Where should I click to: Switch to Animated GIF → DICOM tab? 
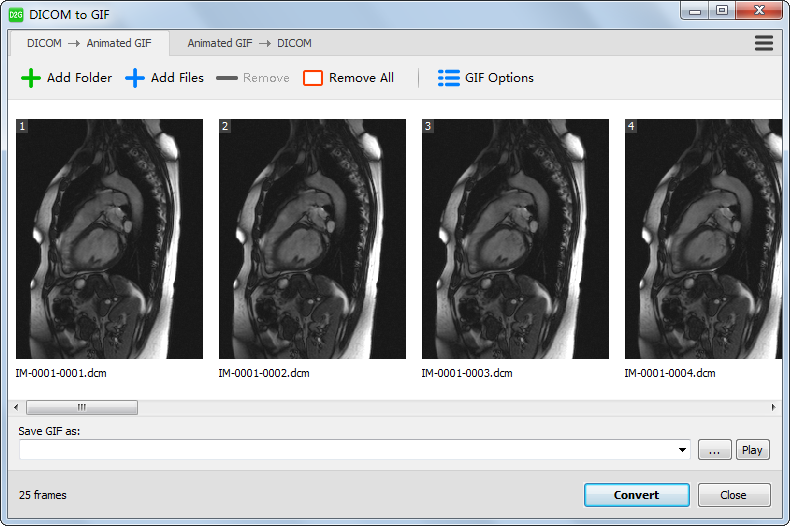point(249,43)
